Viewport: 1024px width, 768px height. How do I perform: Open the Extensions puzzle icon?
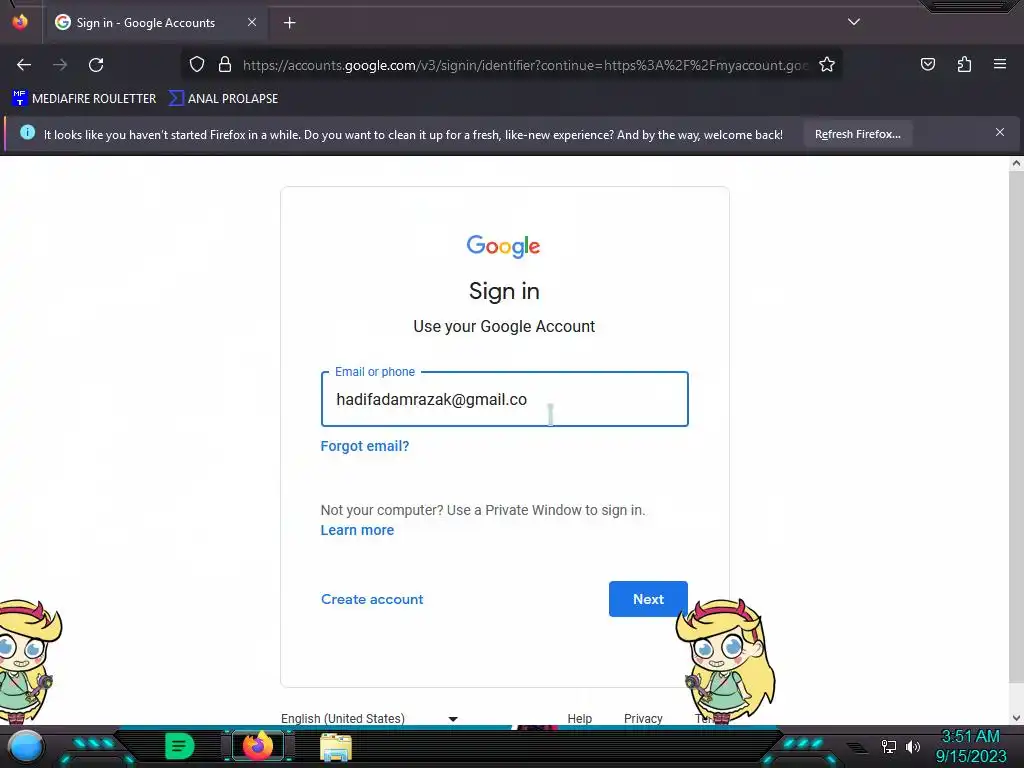pos(964,65)
